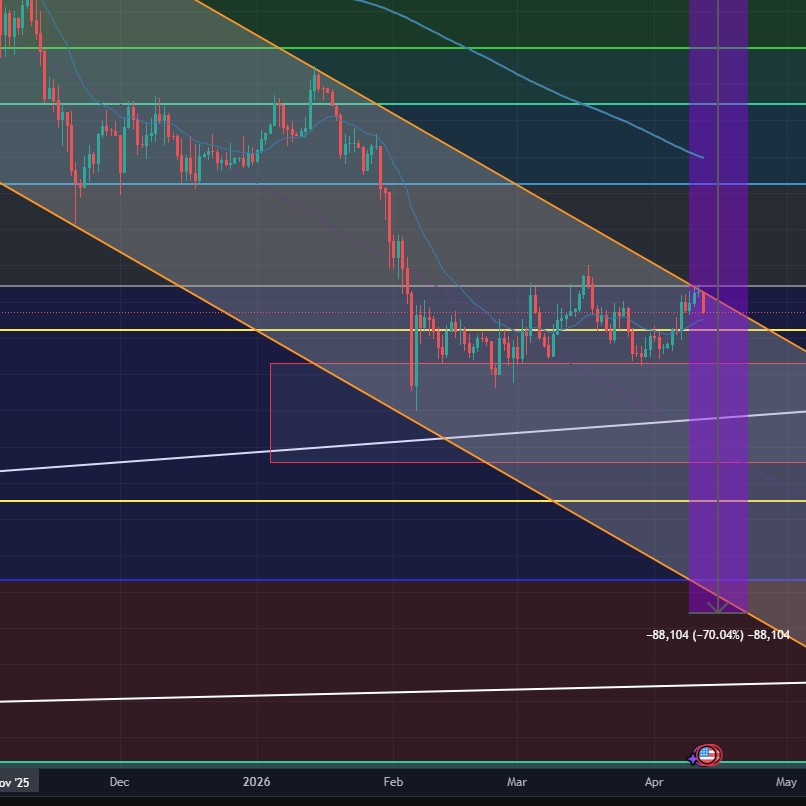The height and width of the screenshot is (806, 806).
Task: Click the Dec label on the time axis
Action: [x=119, y=782]
